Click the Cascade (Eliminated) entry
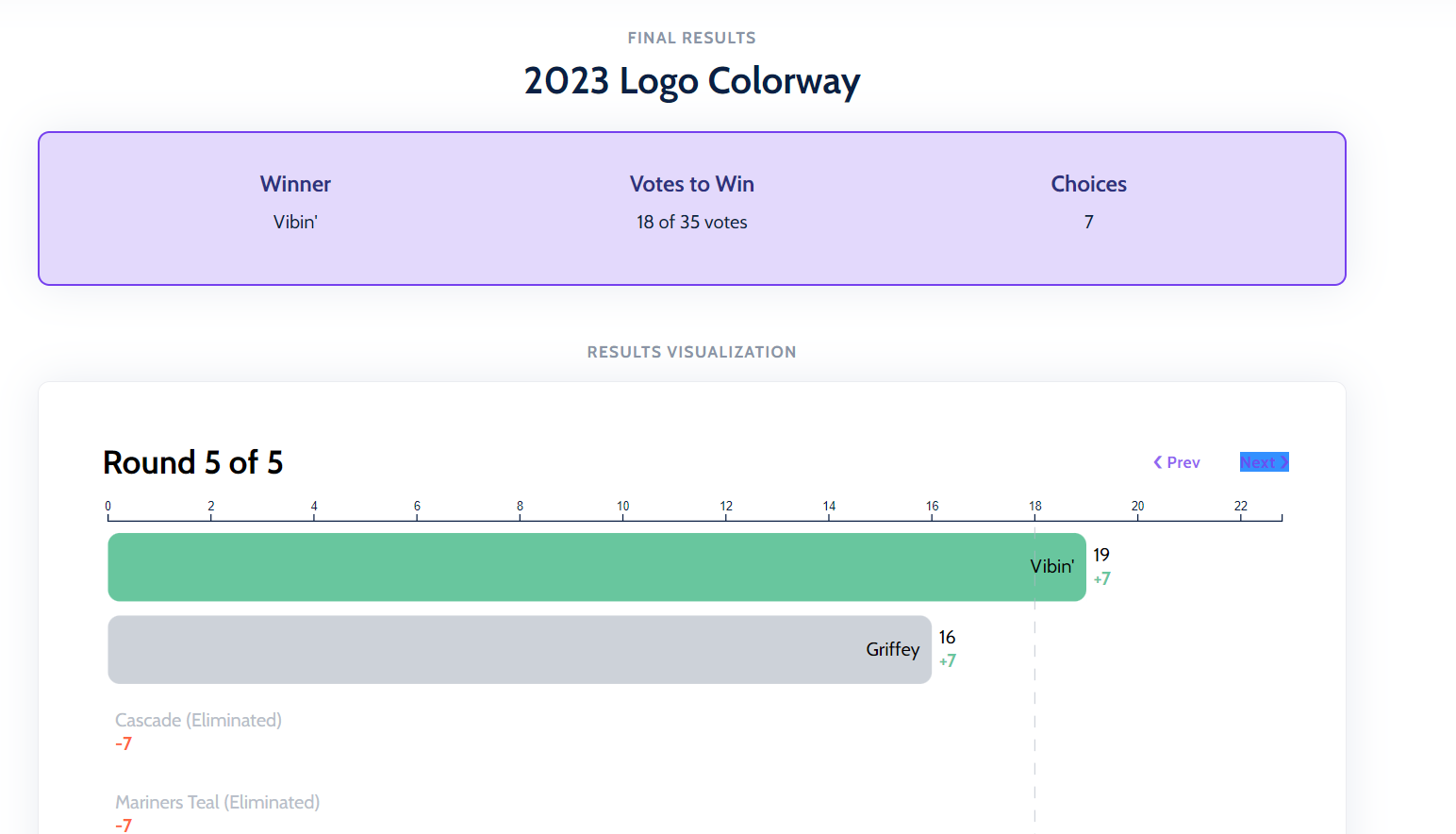Viewport: 1456px width, 834px height. (198, 720)
